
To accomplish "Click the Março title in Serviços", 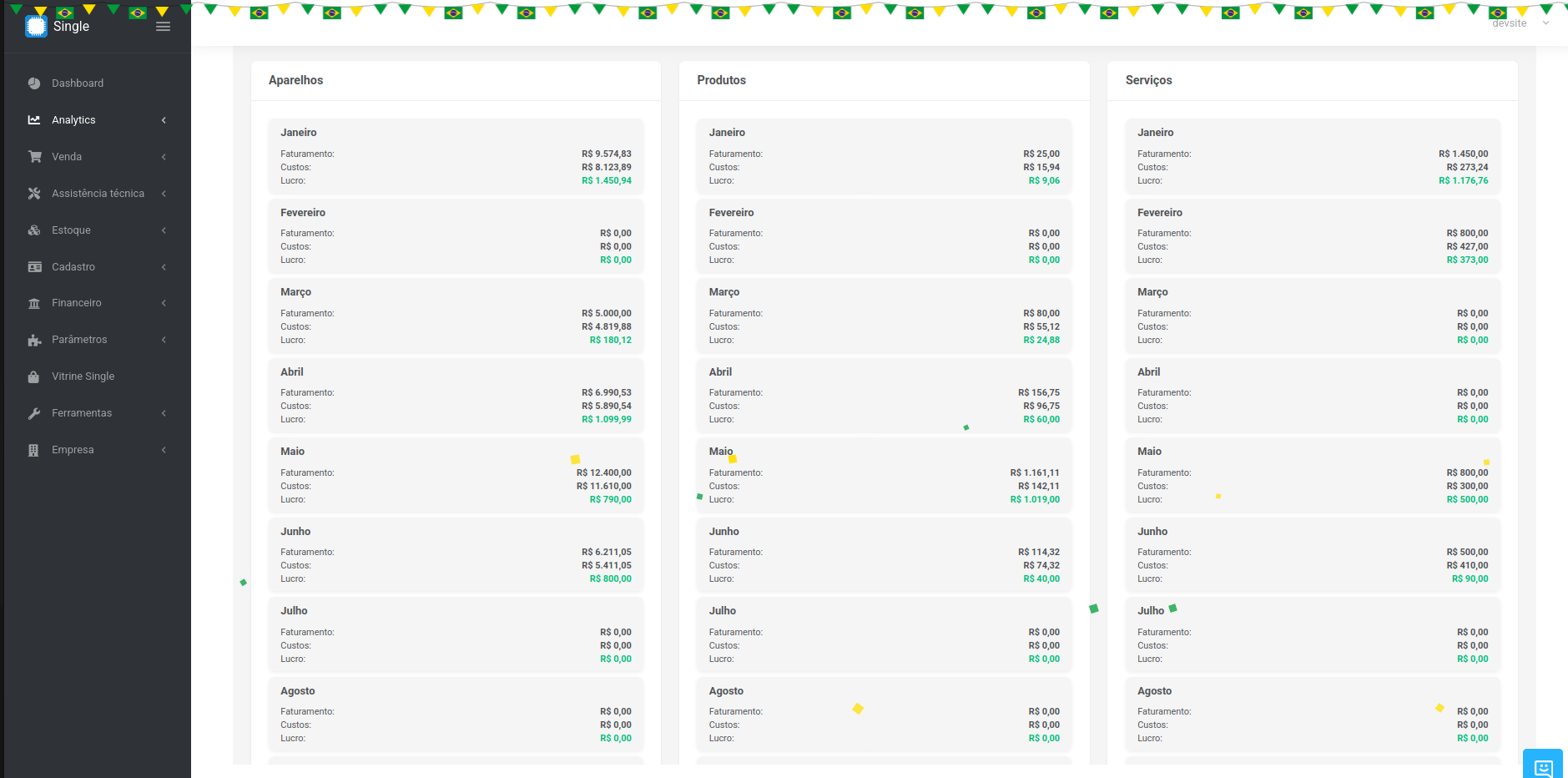I will 1152,292.
